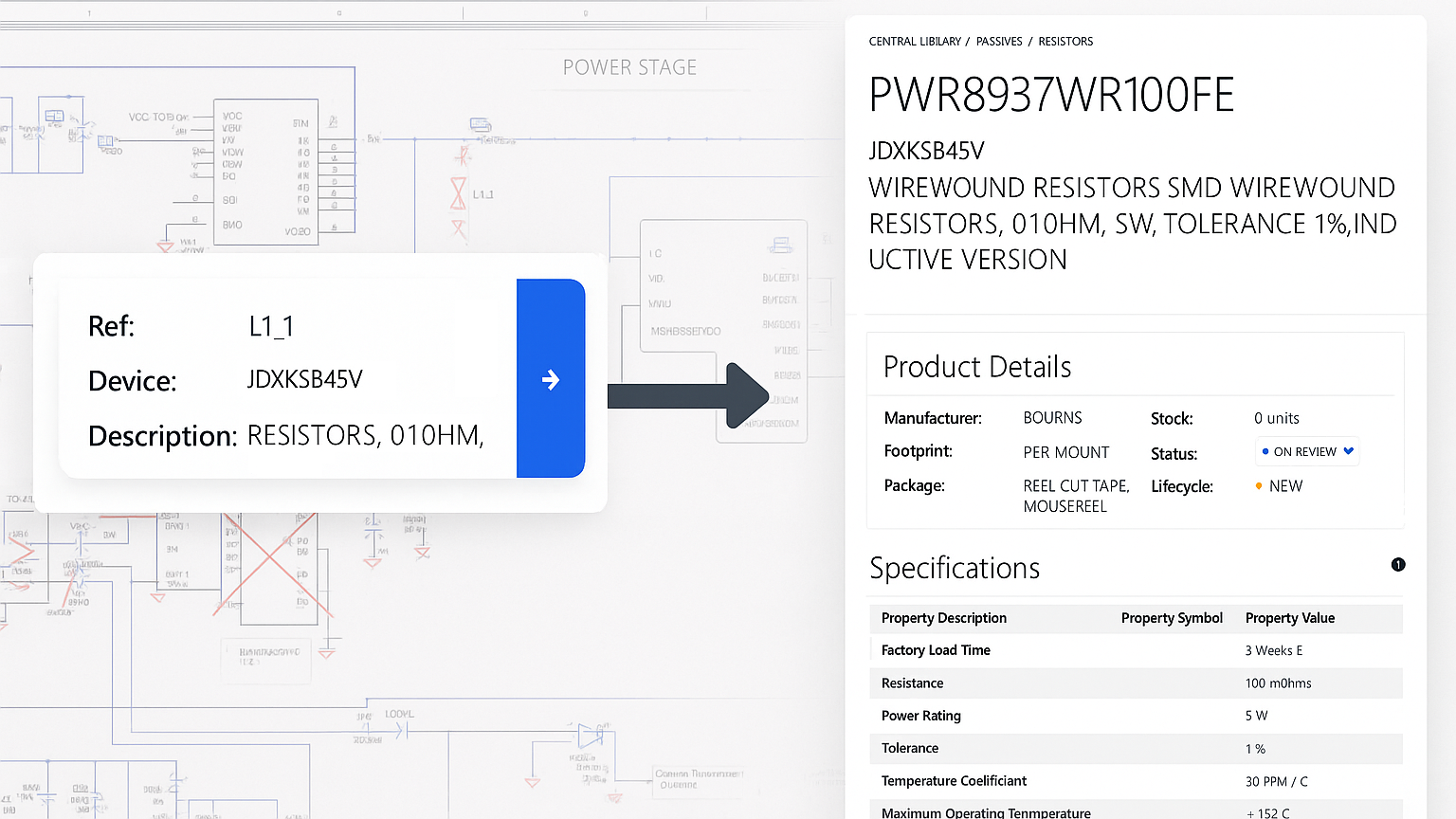Click the POWER STAGE schematic label

click(629, 67)
